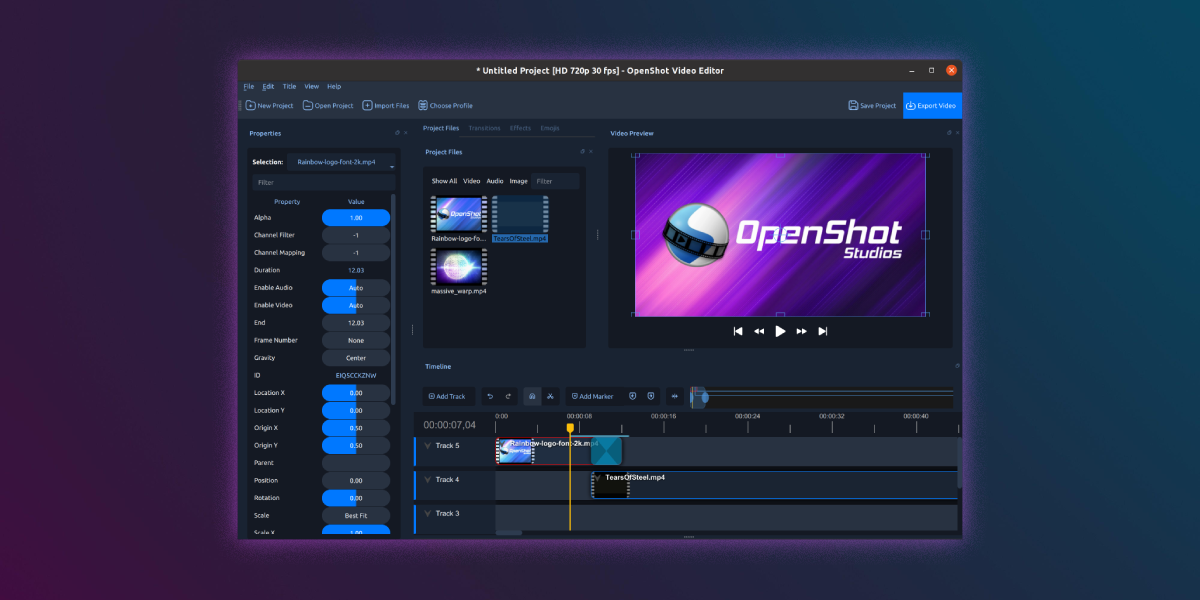Viewport: 1200px width, 600px height.
Task: Toggle the Enable Video Auto setting
Action: pos(355,305)
